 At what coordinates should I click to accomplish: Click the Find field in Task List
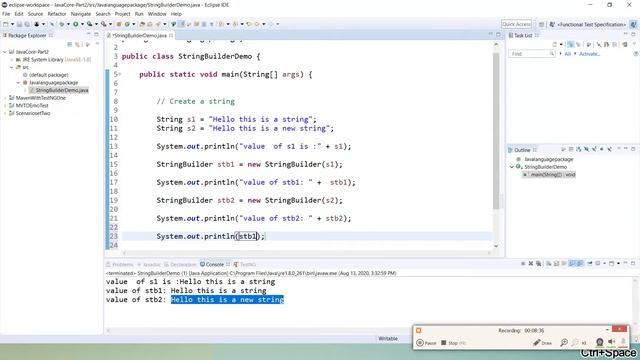[531, 54]
